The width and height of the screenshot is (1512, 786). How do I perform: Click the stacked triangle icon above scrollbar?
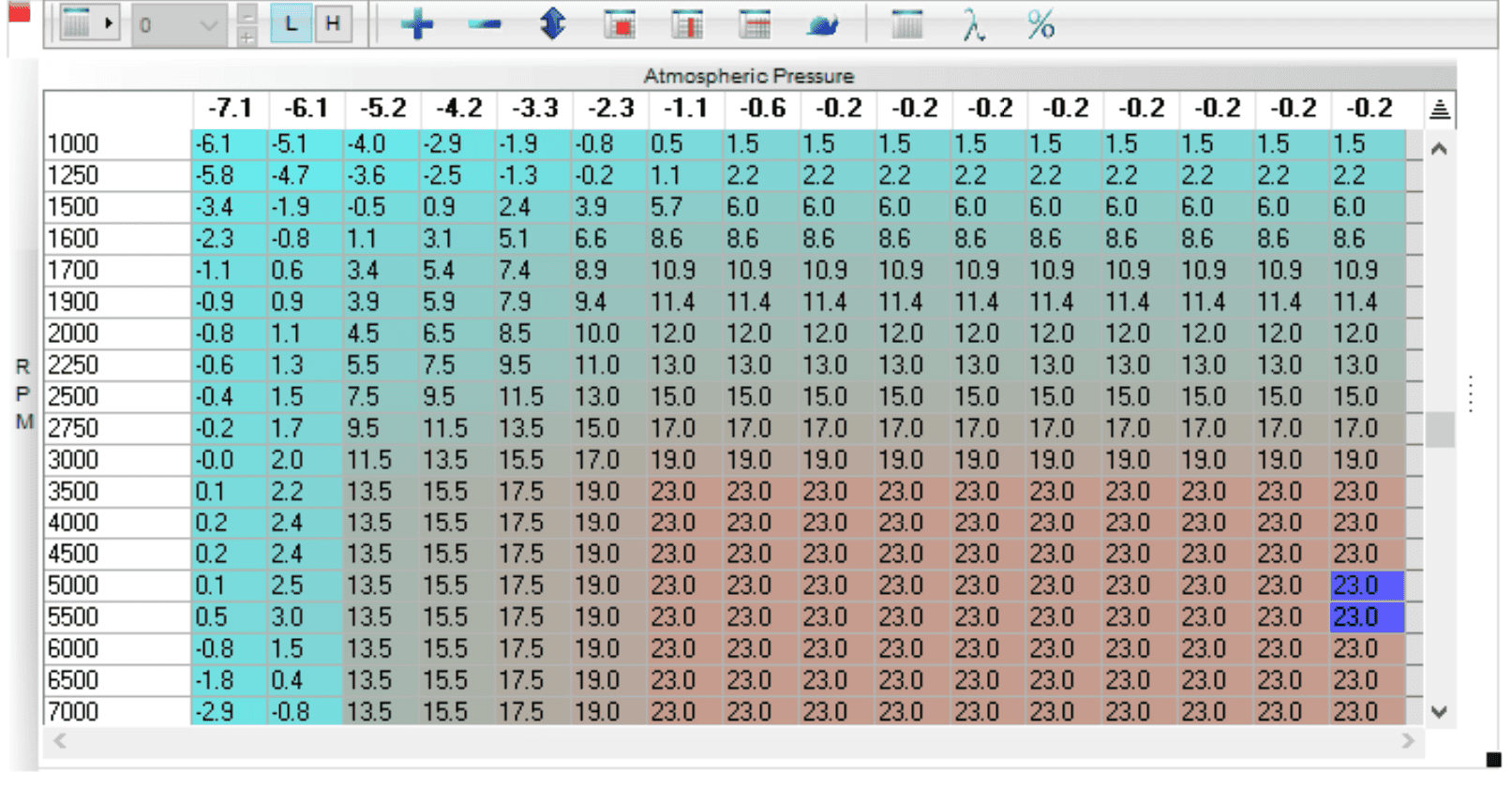[1440, 110]
